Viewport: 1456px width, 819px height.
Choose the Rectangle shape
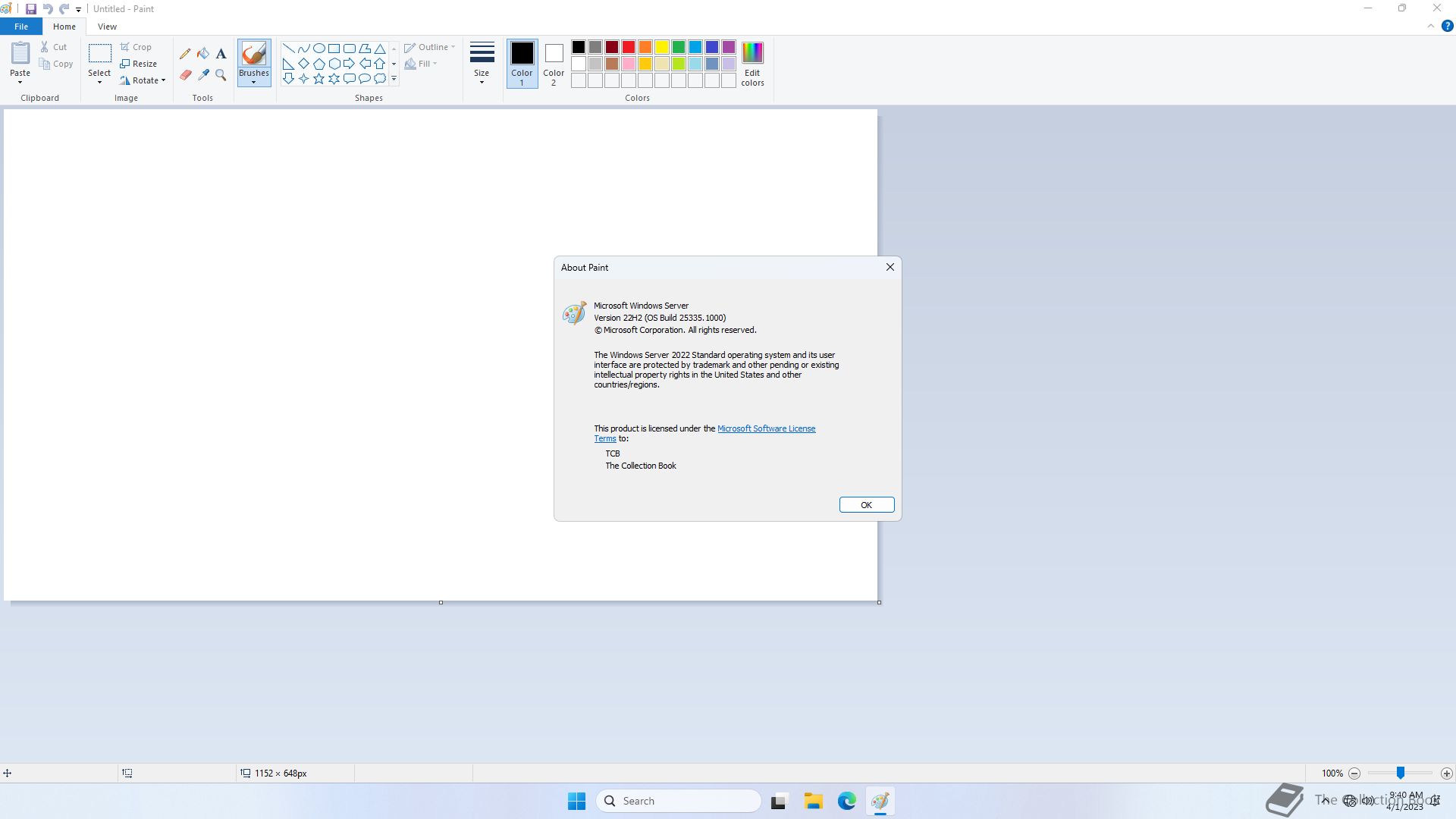334,49
